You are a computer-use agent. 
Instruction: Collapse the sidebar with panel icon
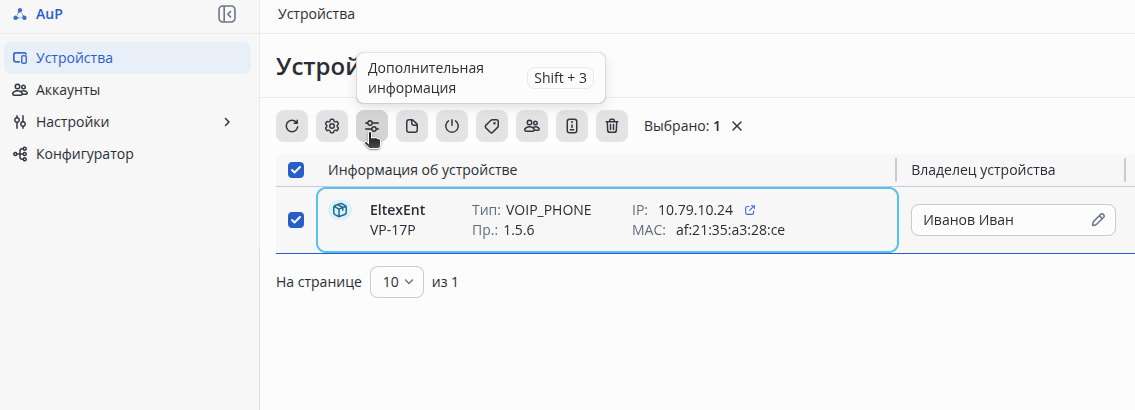click(x=227, y=14)
